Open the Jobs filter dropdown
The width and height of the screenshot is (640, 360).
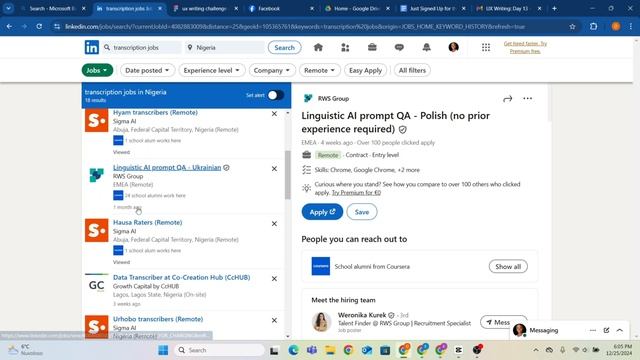pos(97,70)
